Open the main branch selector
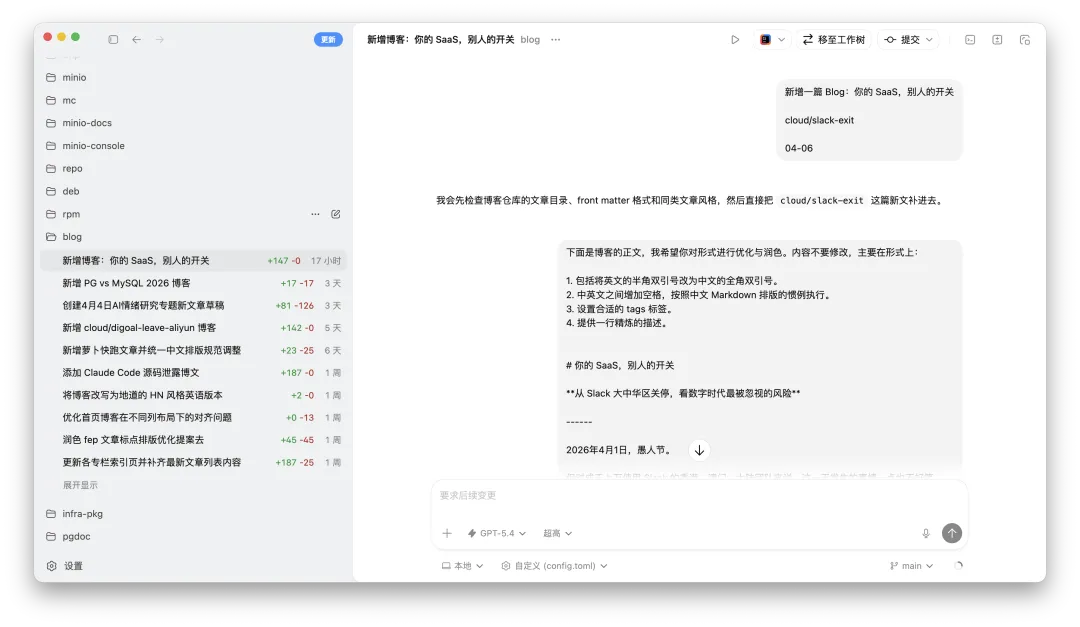 click(909, 565)
